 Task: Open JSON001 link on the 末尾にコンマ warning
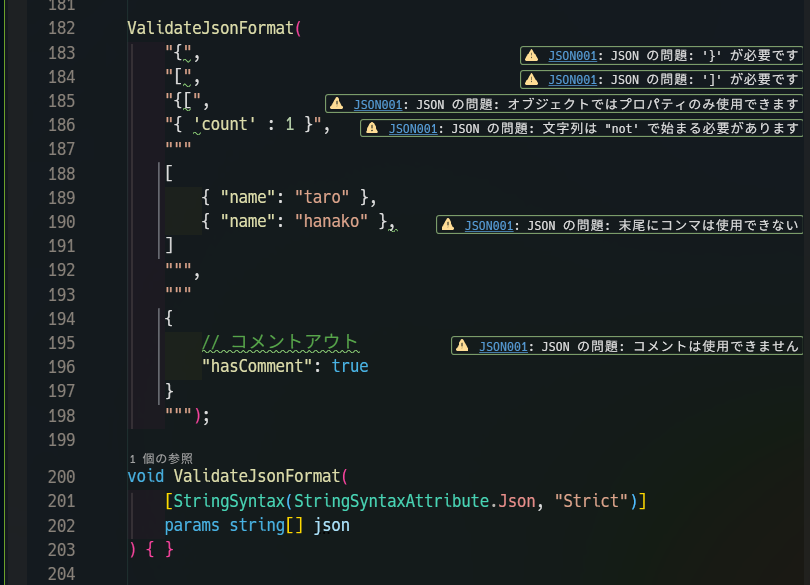tap(489, 226)
